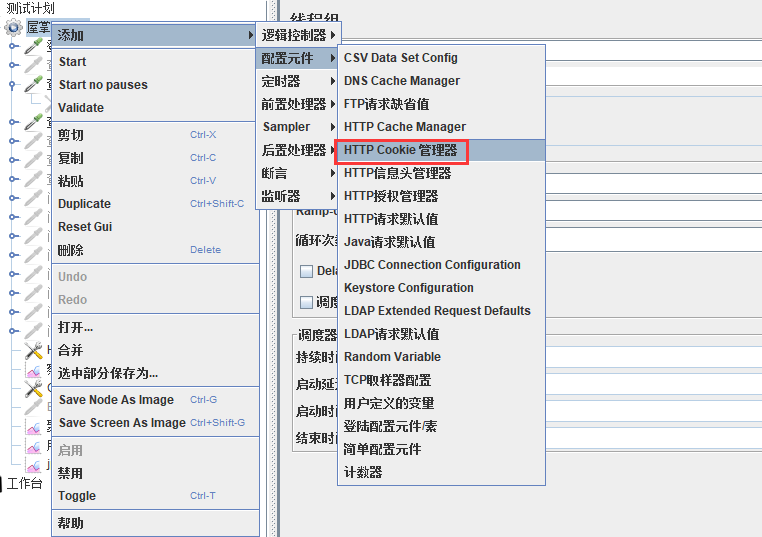Expand the 断言 submenu
The height and width of the screenshot is (537, 762).
tap(298, 173)
